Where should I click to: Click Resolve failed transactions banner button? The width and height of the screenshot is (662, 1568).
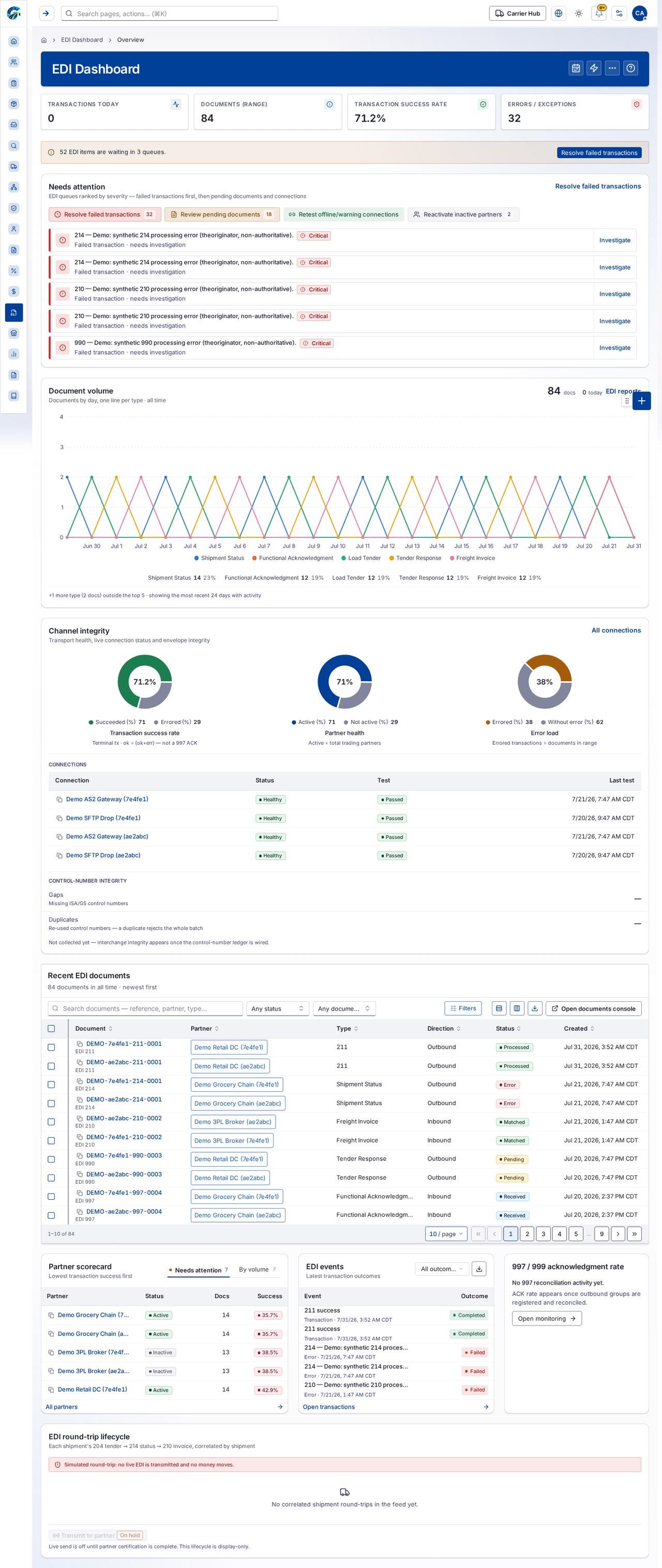pos(599,153)
